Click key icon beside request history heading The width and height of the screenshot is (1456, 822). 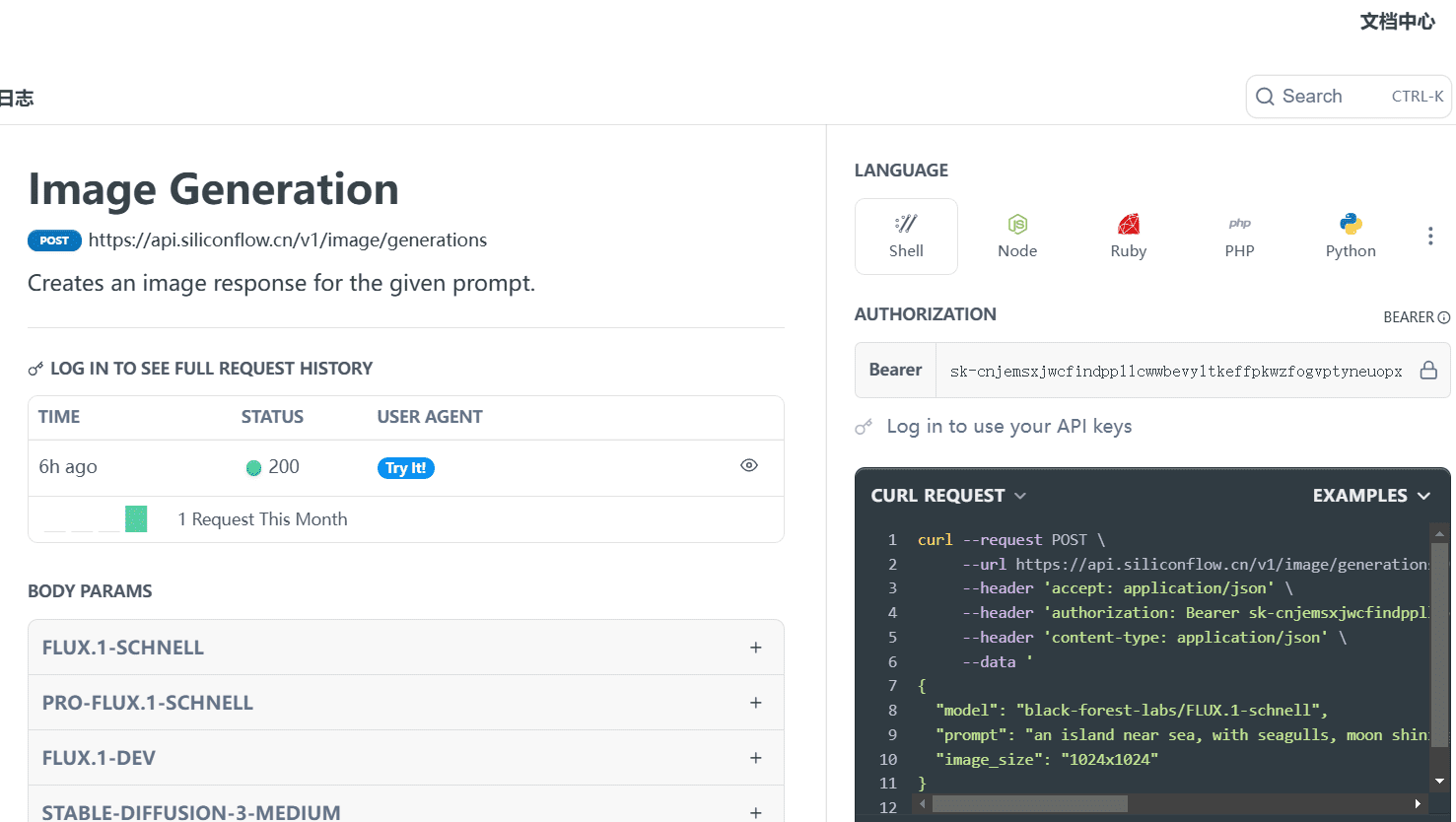(x=35, y=369)
